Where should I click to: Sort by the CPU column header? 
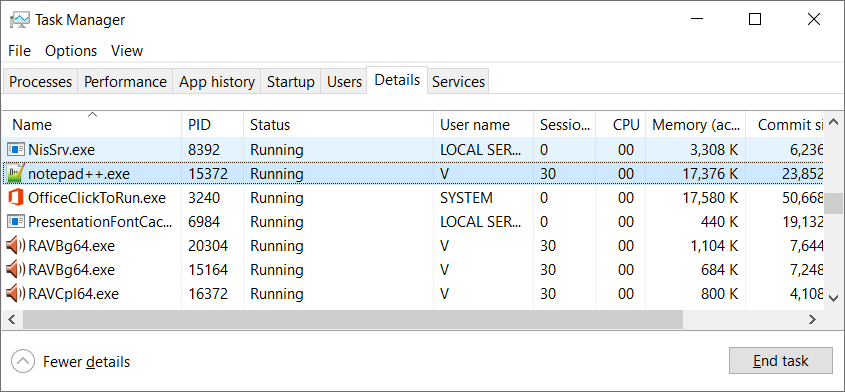click(x=621, y=125)
